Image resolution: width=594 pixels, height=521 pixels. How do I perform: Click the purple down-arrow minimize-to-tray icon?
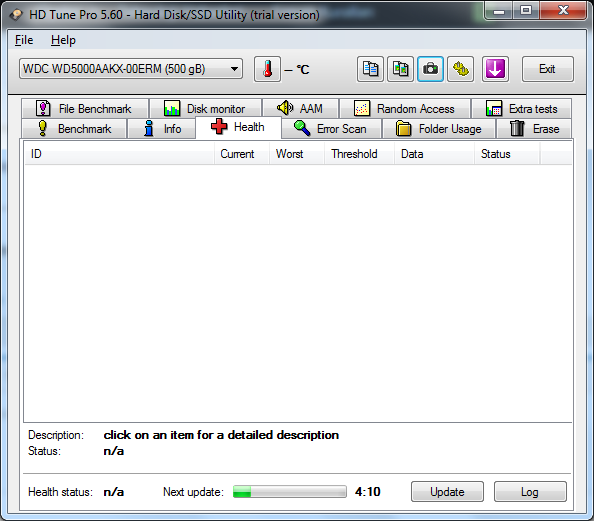(x=496, y=69)
